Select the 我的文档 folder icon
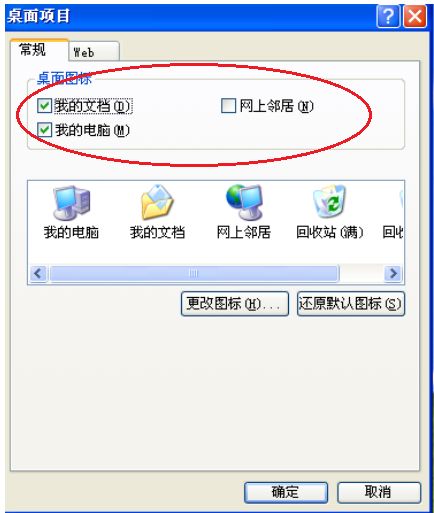The width and height of the screenshot is (434, 513). click(157, 202)
